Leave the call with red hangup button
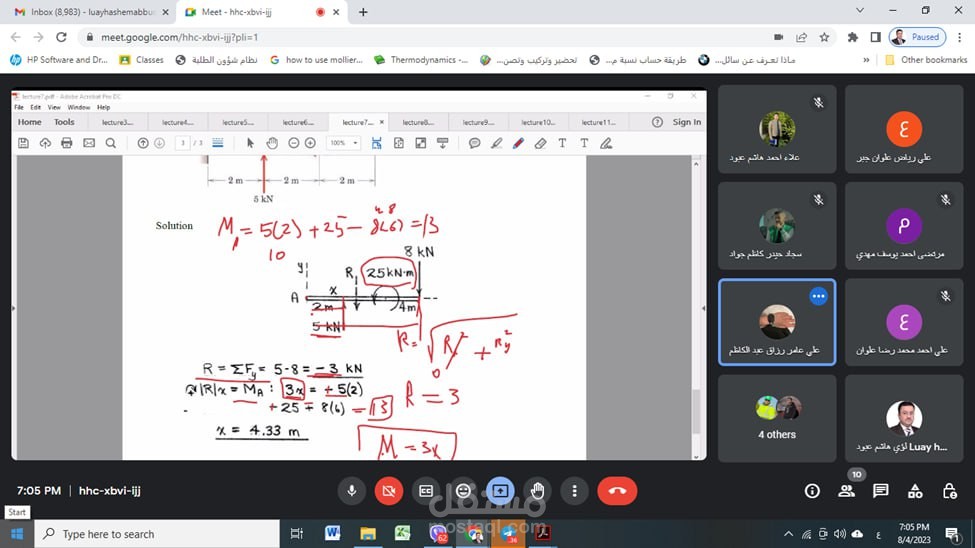 (x=617, y=491)
